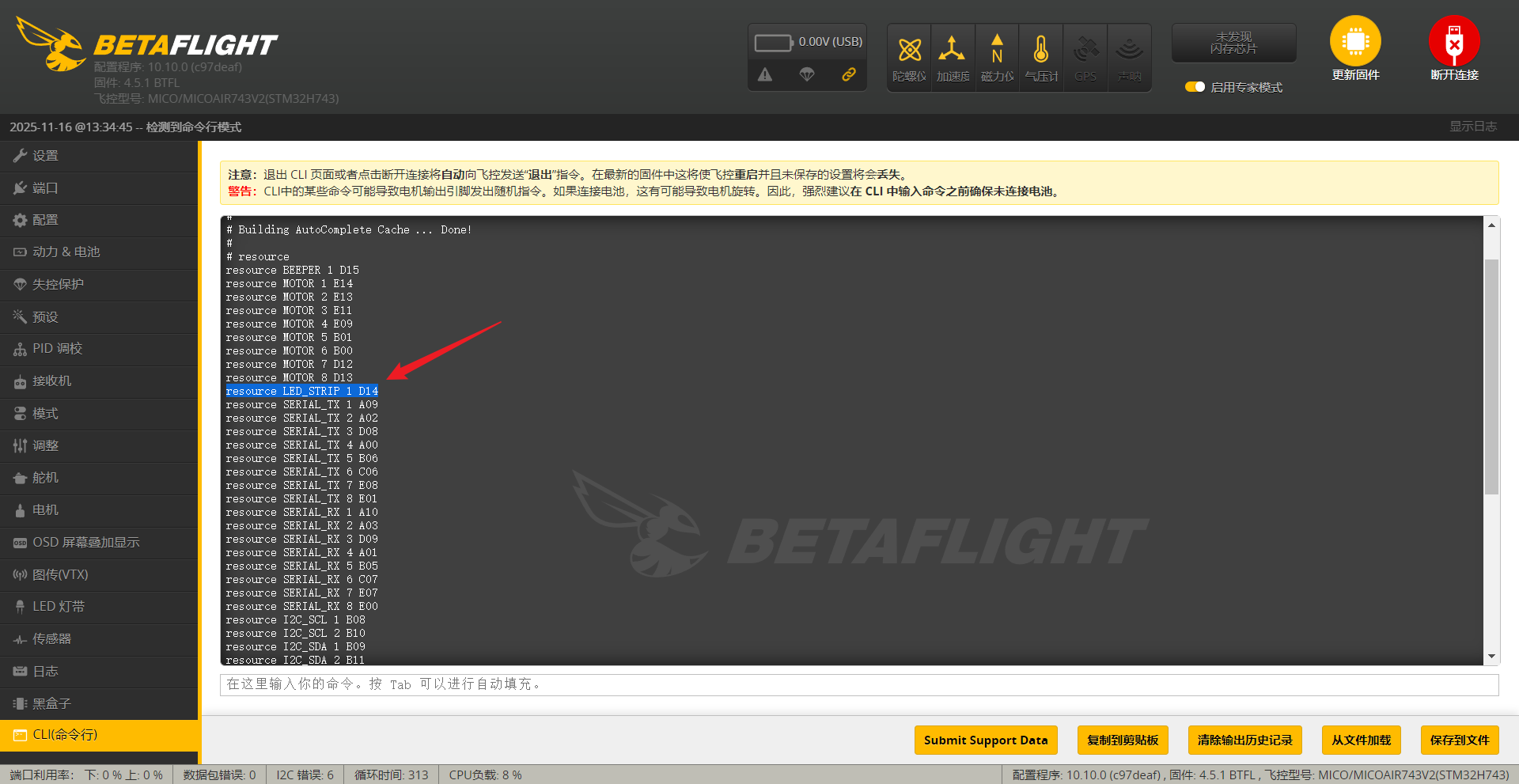Click the CLI command input field
Image resolution: width=1519 pixels, height=784 pixels.
click(x=858, y=684)
